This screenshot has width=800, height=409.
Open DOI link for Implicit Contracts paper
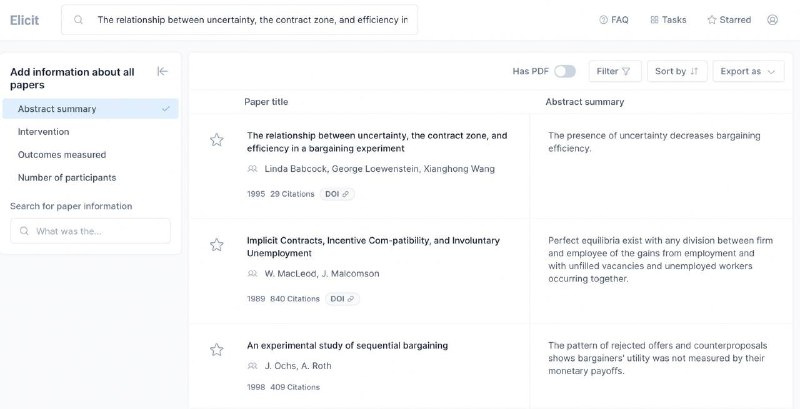342,299
